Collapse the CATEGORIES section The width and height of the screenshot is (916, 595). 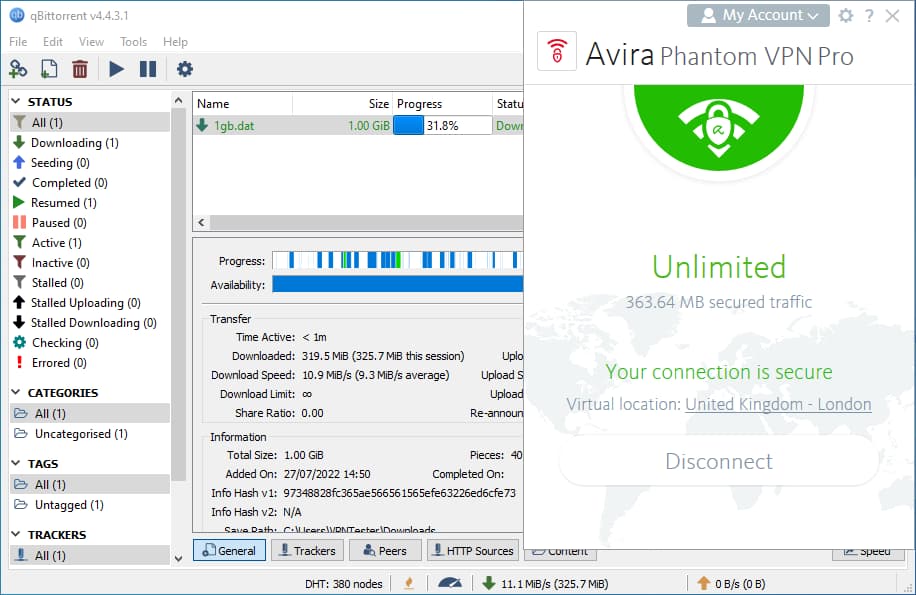[16, 392]
